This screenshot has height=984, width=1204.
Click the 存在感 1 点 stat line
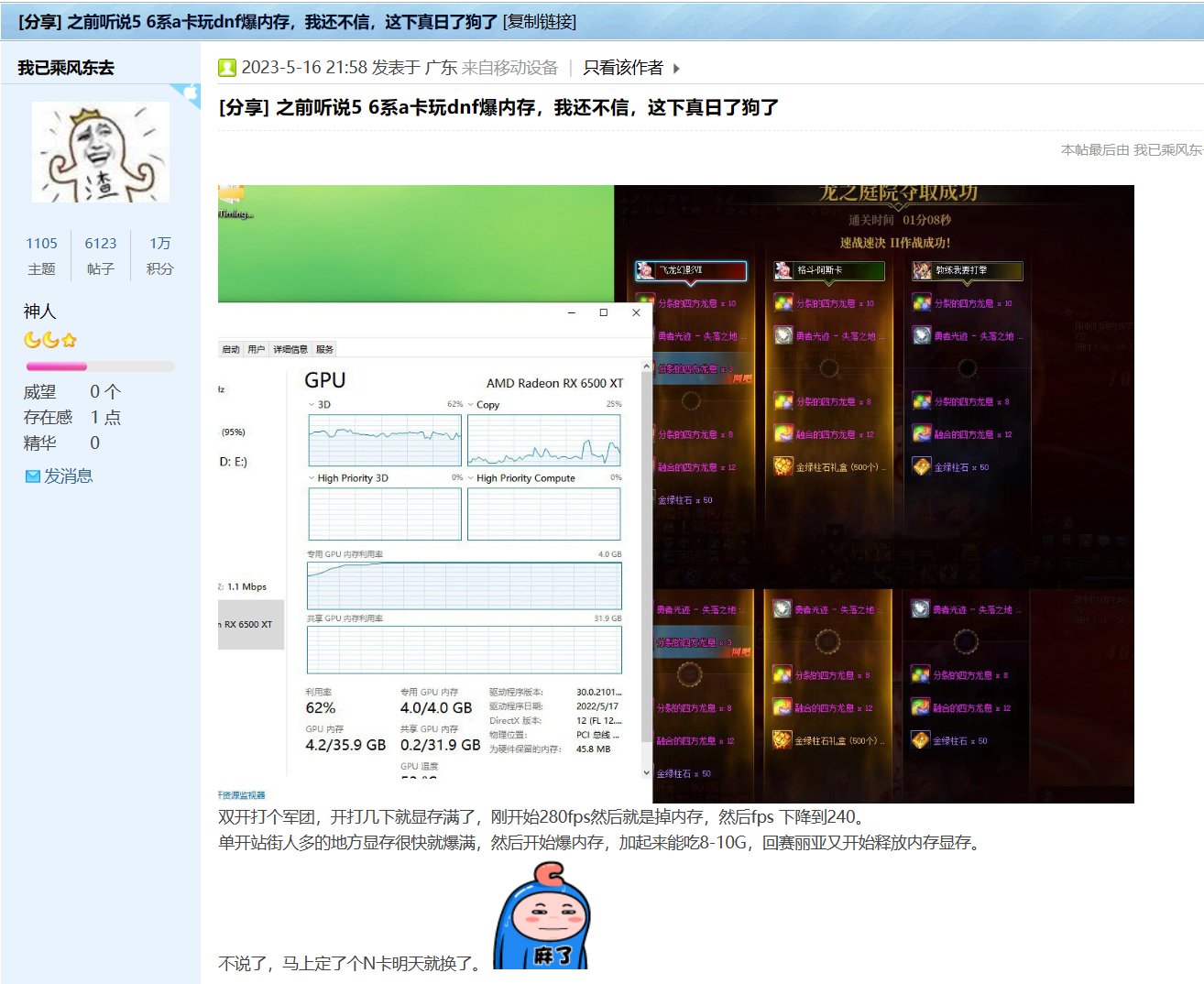point(72,418)
